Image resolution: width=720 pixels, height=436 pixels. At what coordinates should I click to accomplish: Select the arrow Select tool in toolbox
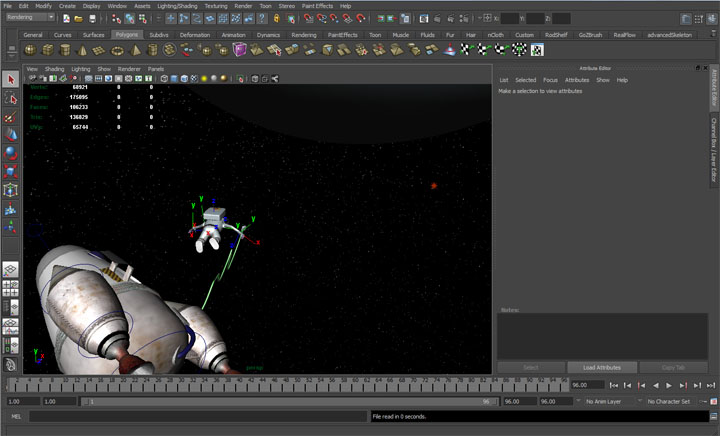(11, 79)
